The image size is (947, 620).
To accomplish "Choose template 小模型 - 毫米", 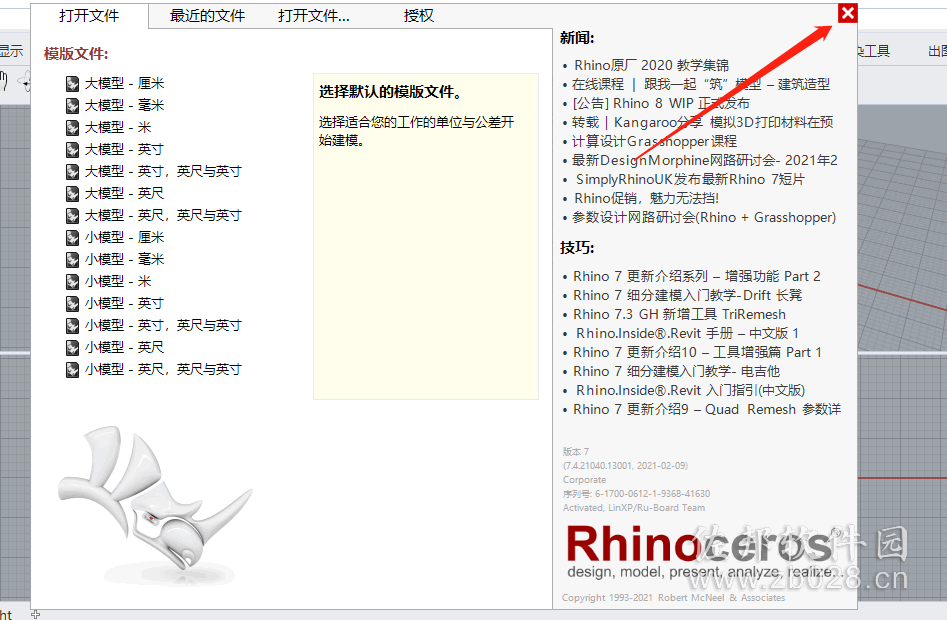I will (124, 259).
